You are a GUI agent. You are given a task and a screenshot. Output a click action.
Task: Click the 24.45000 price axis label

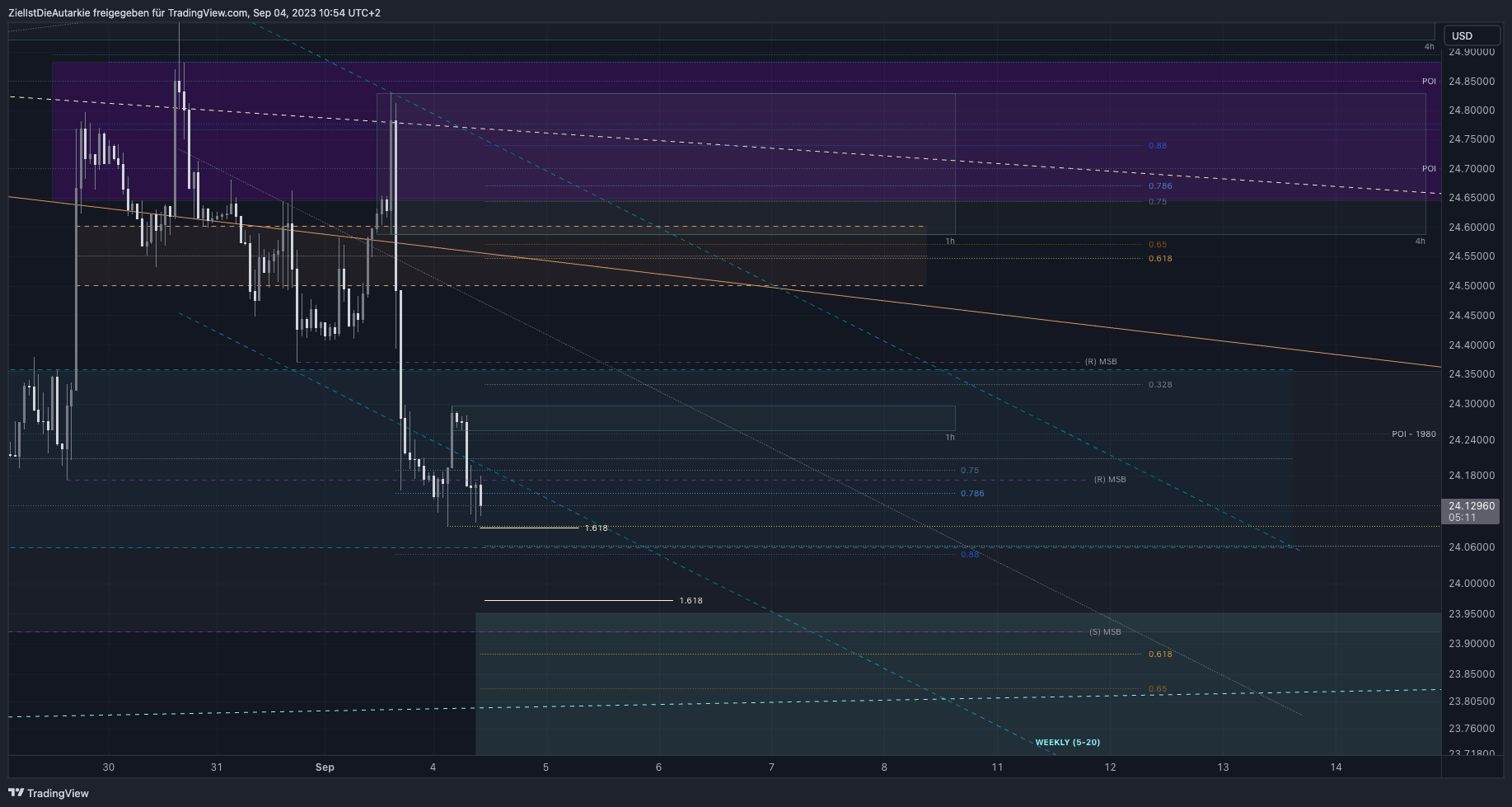(1471, 316)
